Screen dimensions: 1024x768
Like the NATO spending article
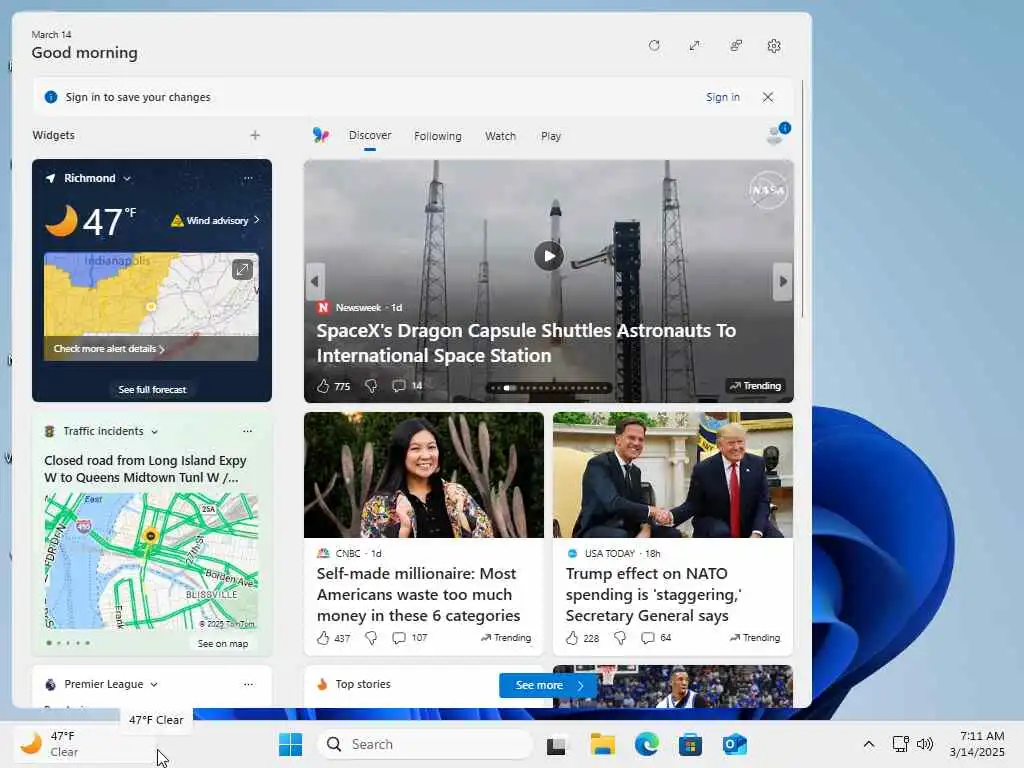pos(571,638)
